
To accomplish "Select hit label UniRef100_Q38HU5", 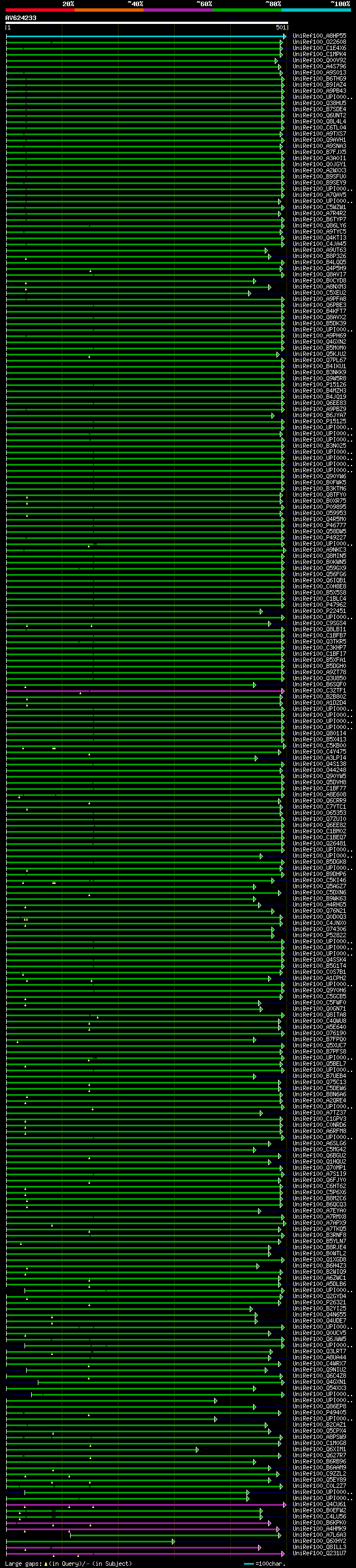I will (x=319, y=103).
